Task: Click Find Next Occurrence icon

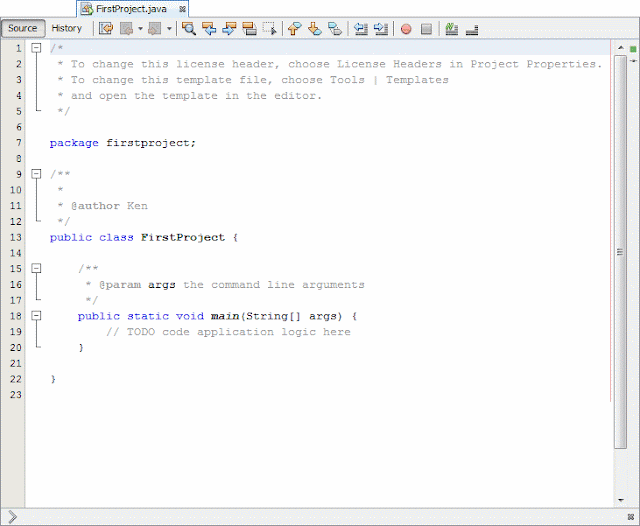Action: pyautogui.click(x=229, y=29)
